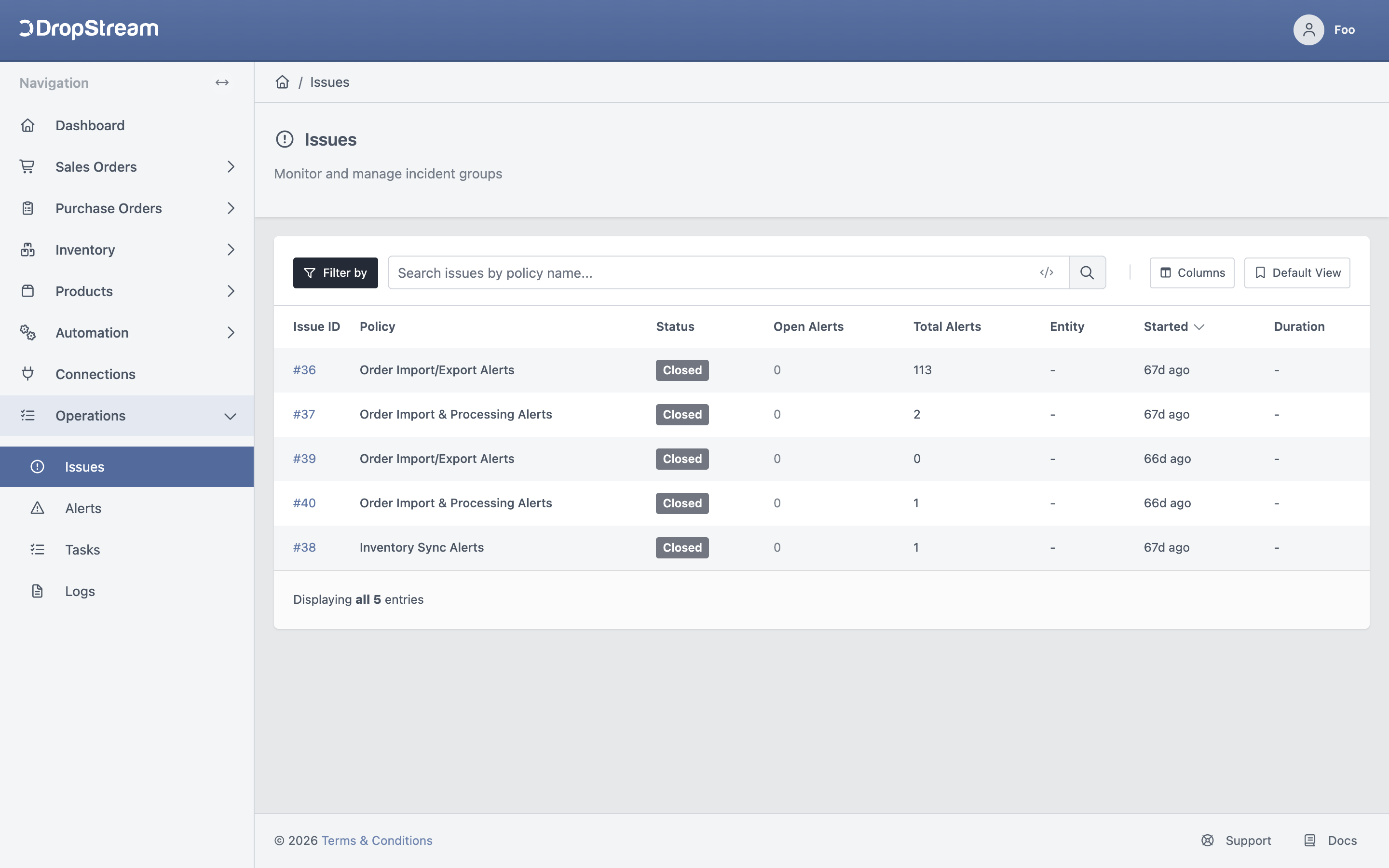Click the Issues breadcrumb text
Viewport: 1389px width, 868px height.
(329, 82)
